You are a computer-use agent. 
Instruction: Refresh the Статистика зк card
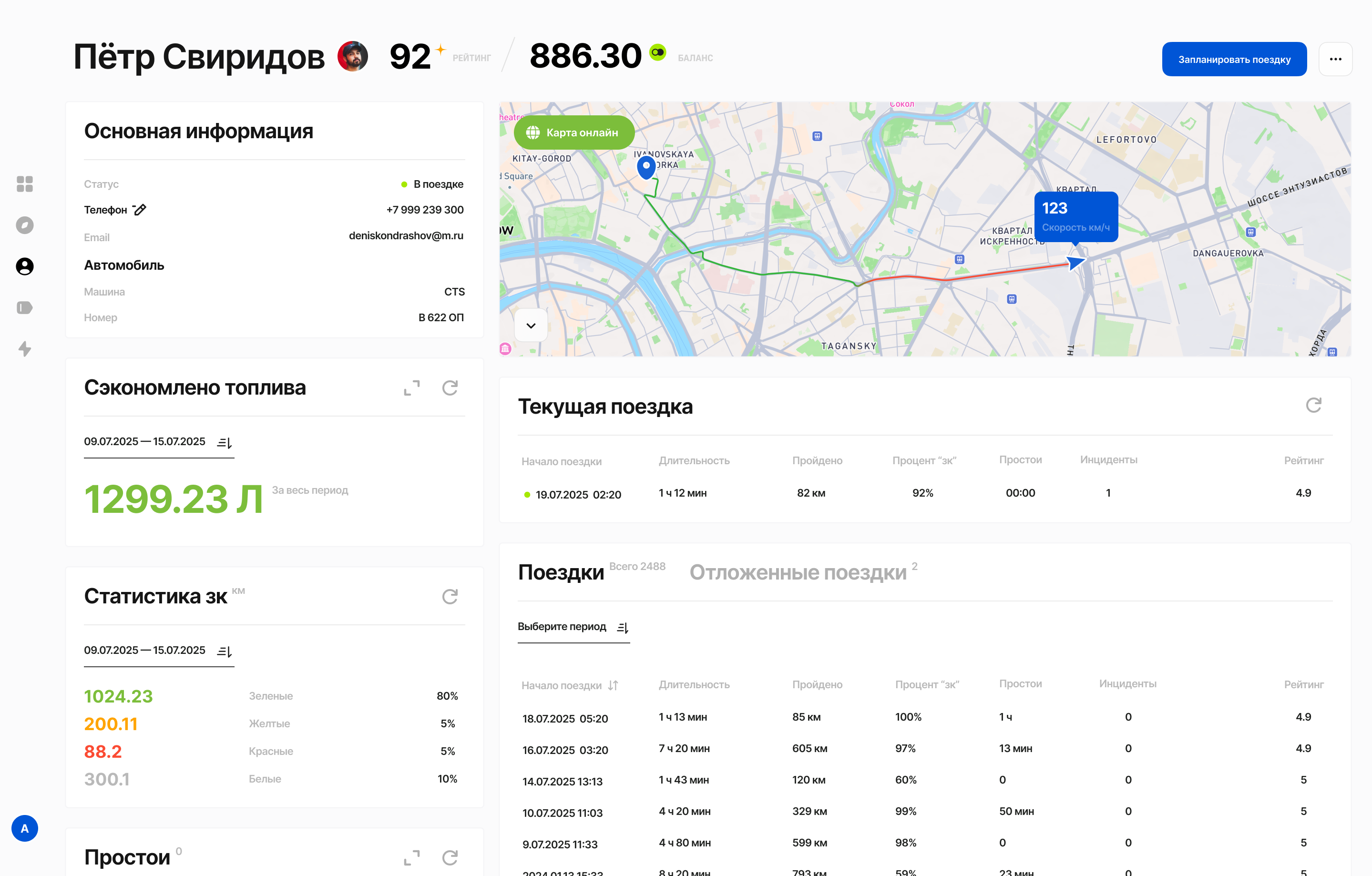[450, 596]
